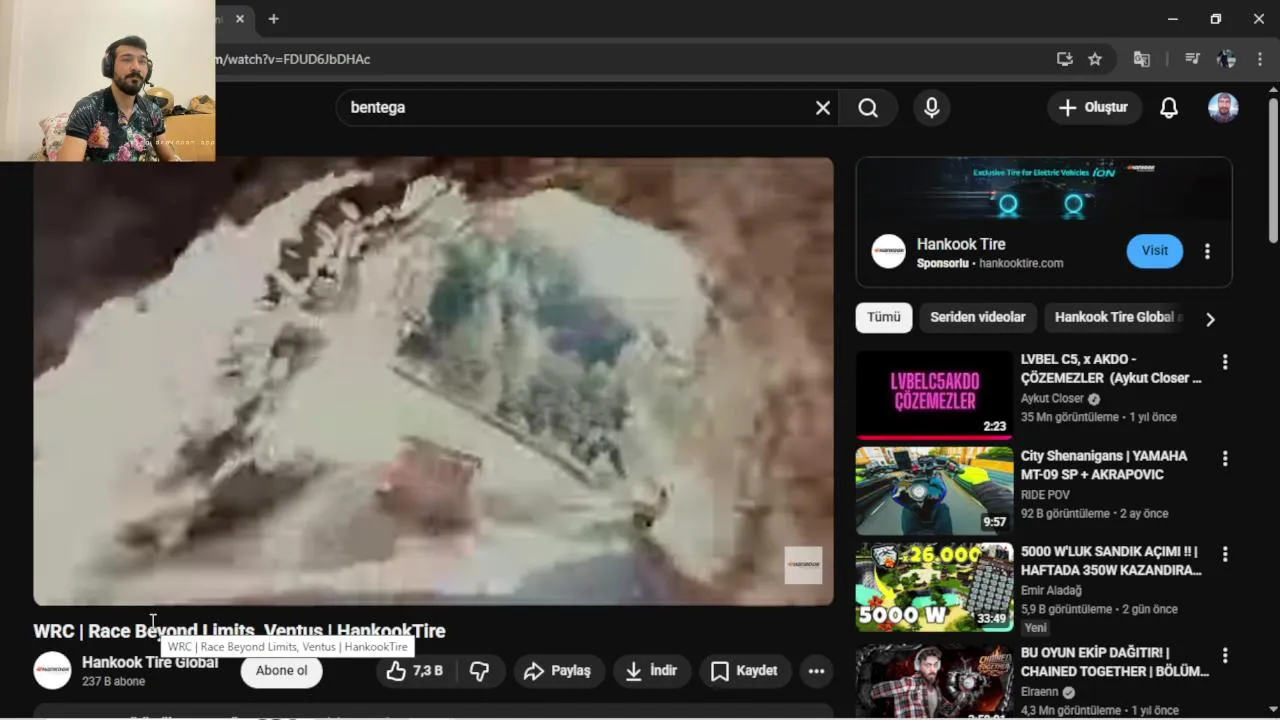Open the Hankook Tire Global channel name

(150, 662)
